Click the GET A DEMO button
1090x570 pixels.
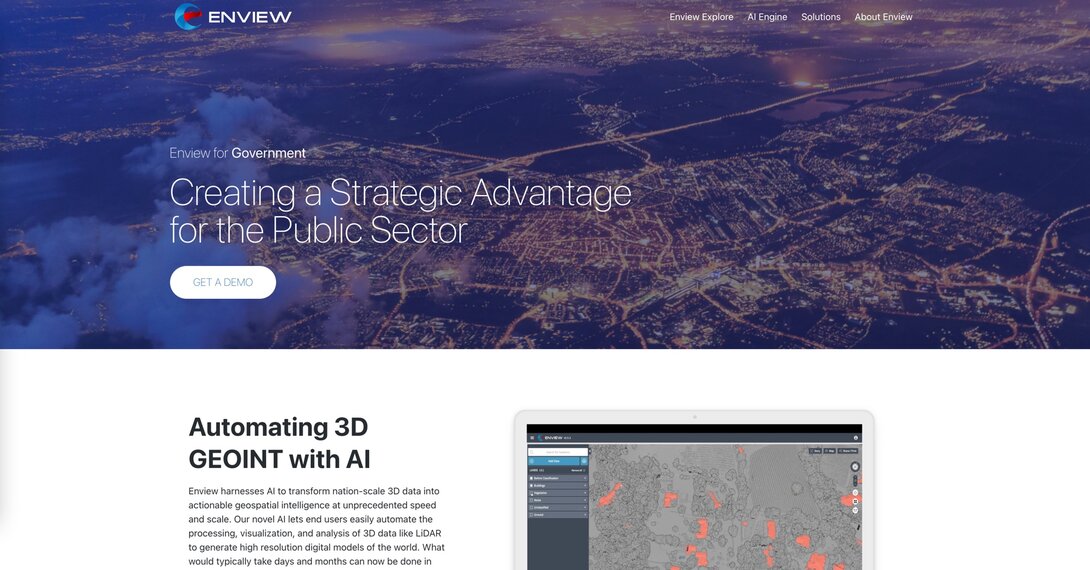point(222,282)
